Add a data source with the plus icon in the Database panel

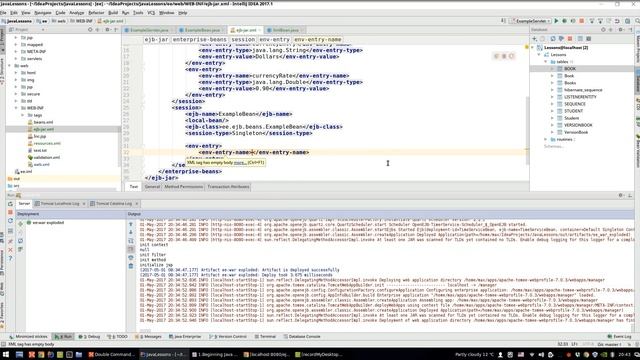535,38
